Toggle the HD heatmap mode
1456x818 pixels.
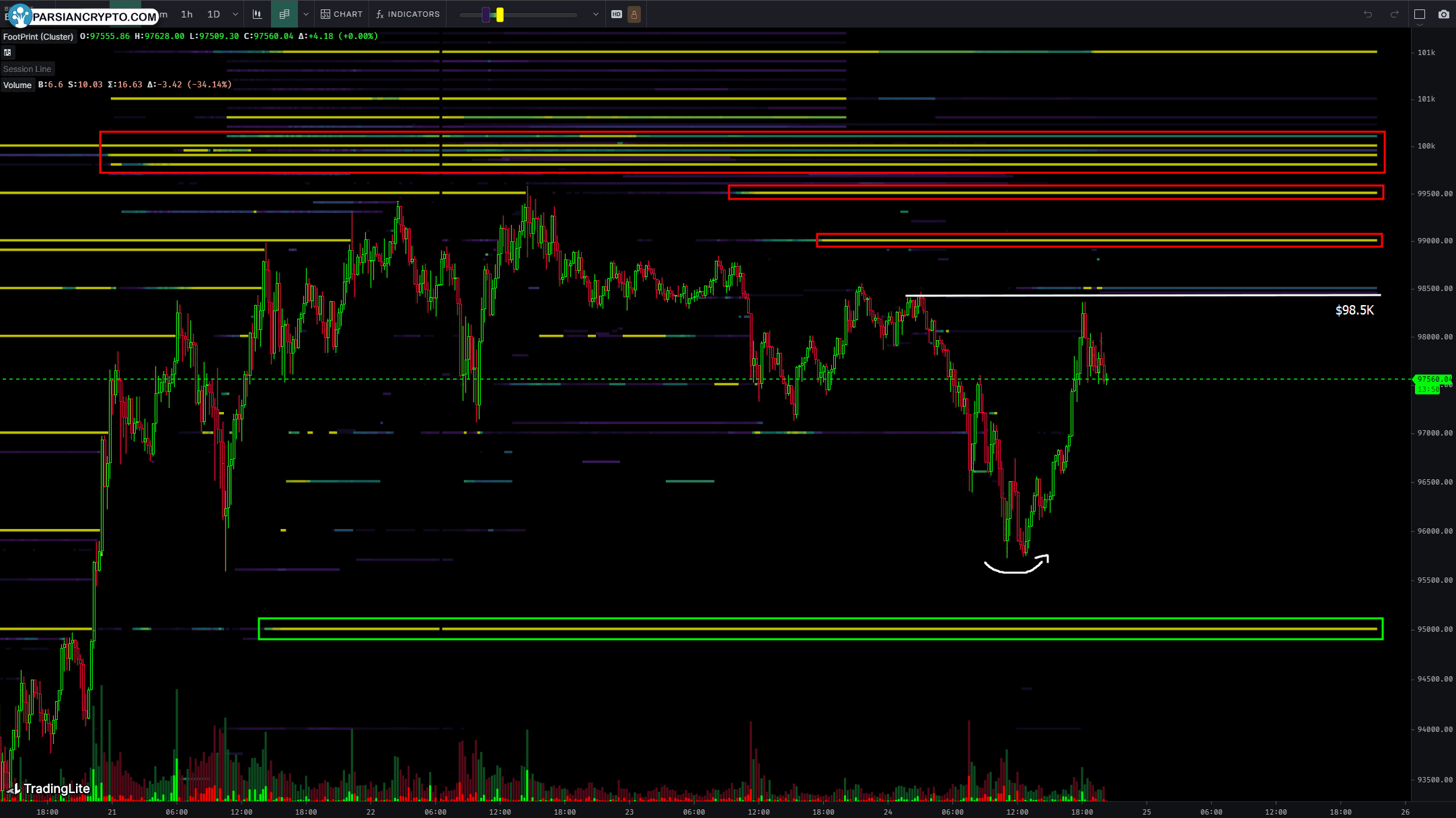[617, 14]
